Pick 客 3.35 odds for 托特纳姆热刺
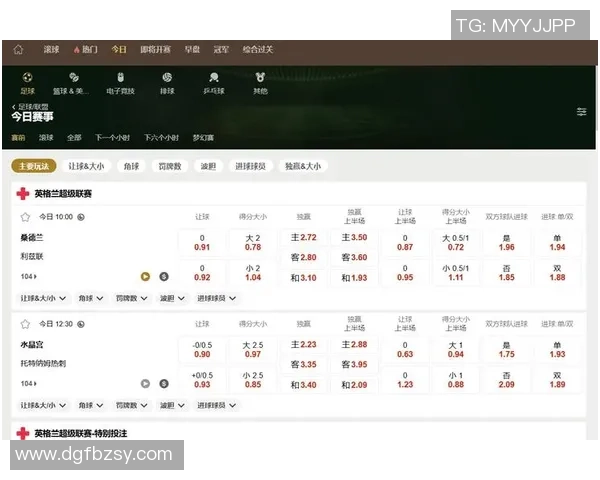Screen dimensions: 600x480 point(303,364)
